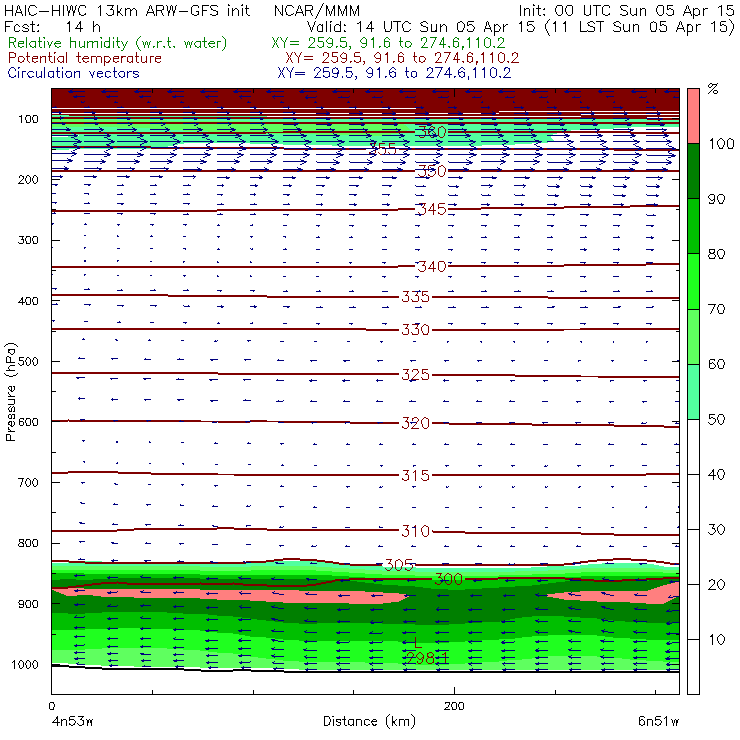Screen dimensions: 740x740
Task: Click the '100' pressure axis tick label
Action: coord(28,119)
